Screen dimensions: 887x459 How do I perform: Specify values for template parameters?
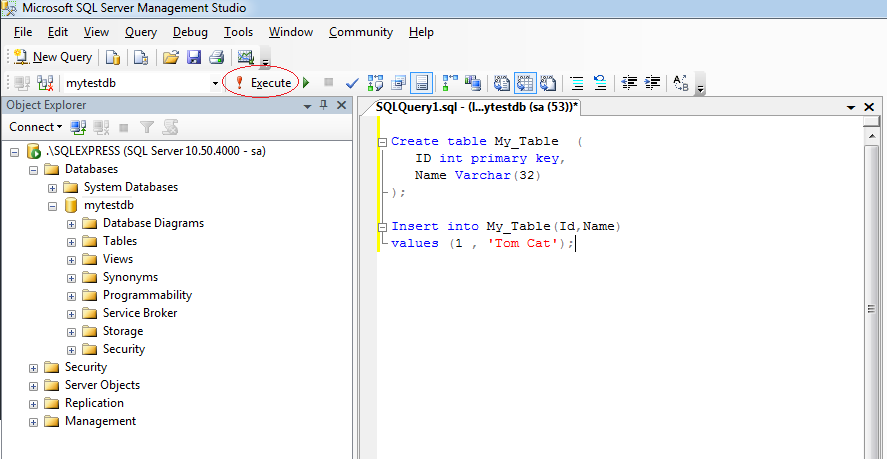[x=681, y=84]
